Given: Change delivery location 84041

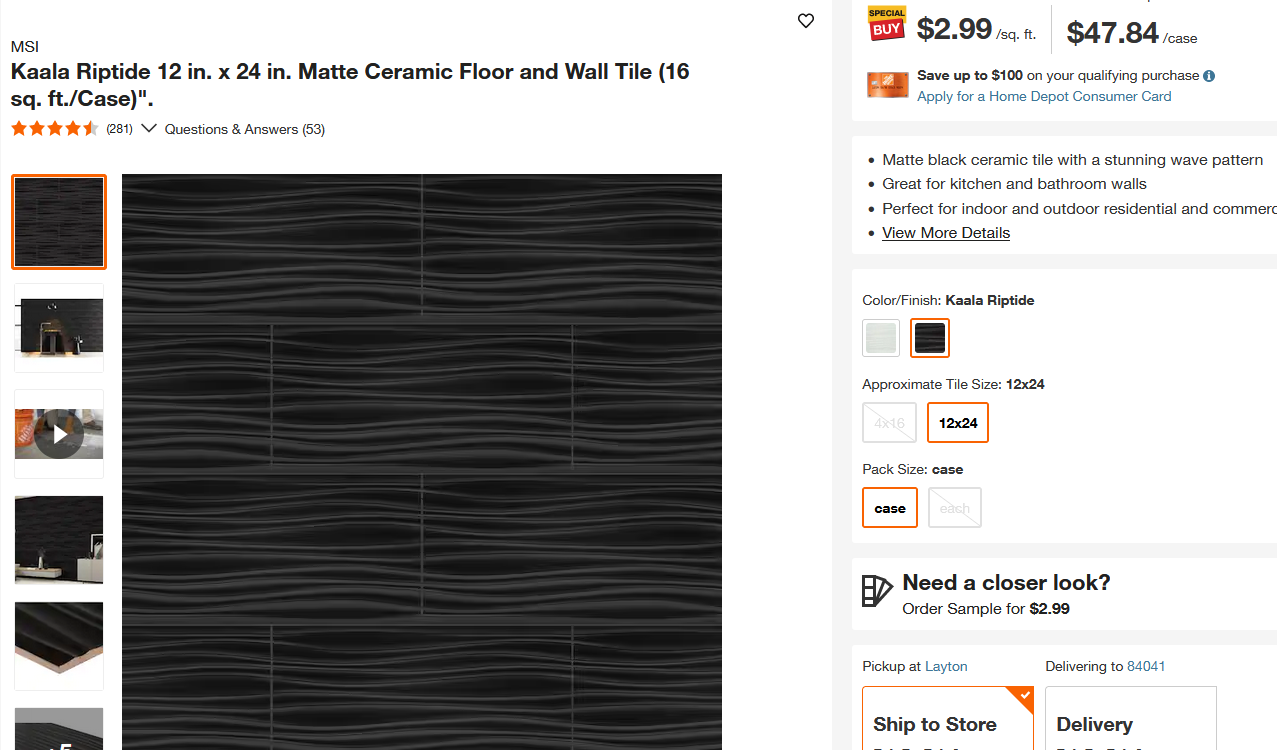Looking at the screenshot, I should click(x=1146, y=665).
